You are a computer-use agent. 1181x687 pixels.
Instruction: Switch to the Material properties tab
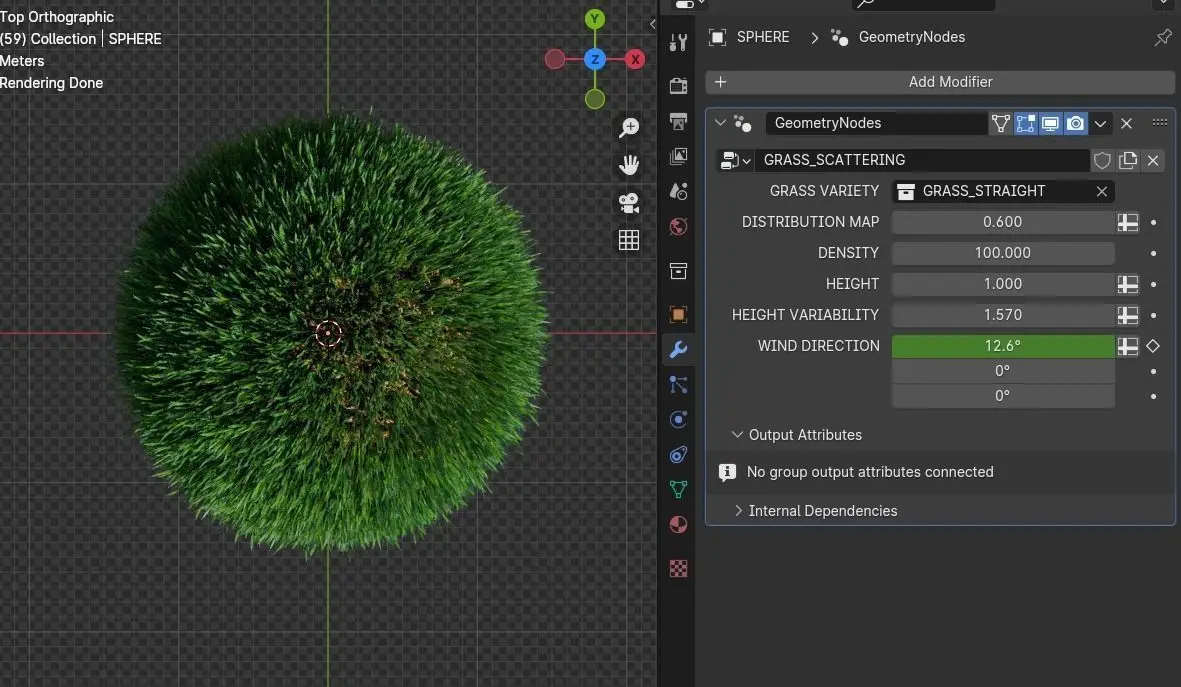coord(678,524)
